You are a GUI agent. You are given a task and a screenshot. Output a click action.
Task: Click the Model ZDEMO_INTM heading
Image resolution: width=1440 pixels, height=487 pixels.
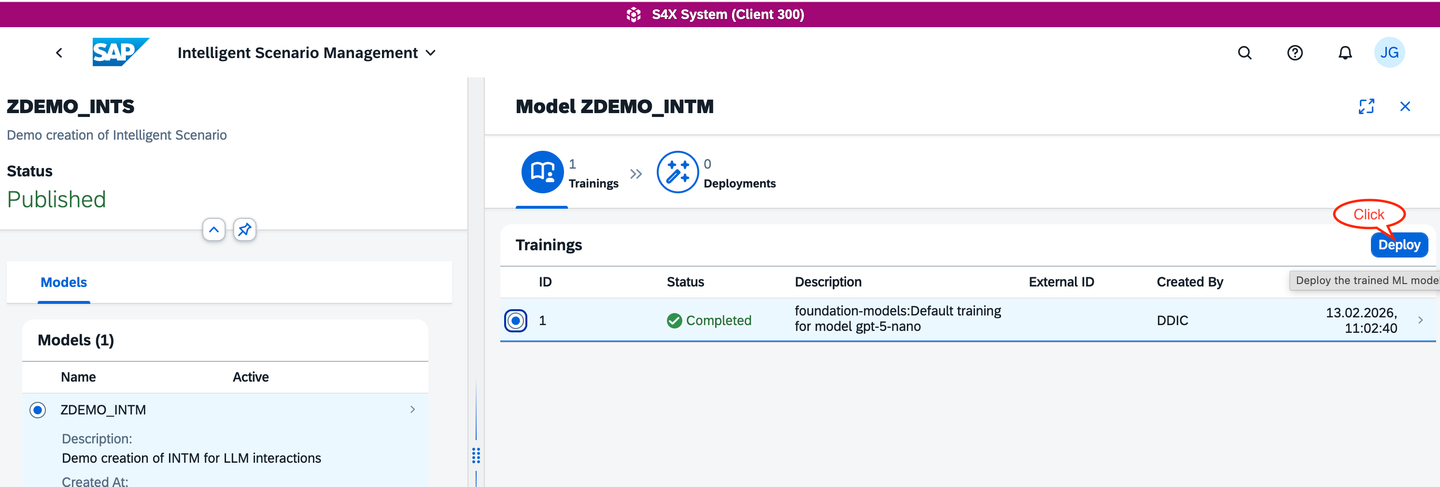tap(615, 106)
